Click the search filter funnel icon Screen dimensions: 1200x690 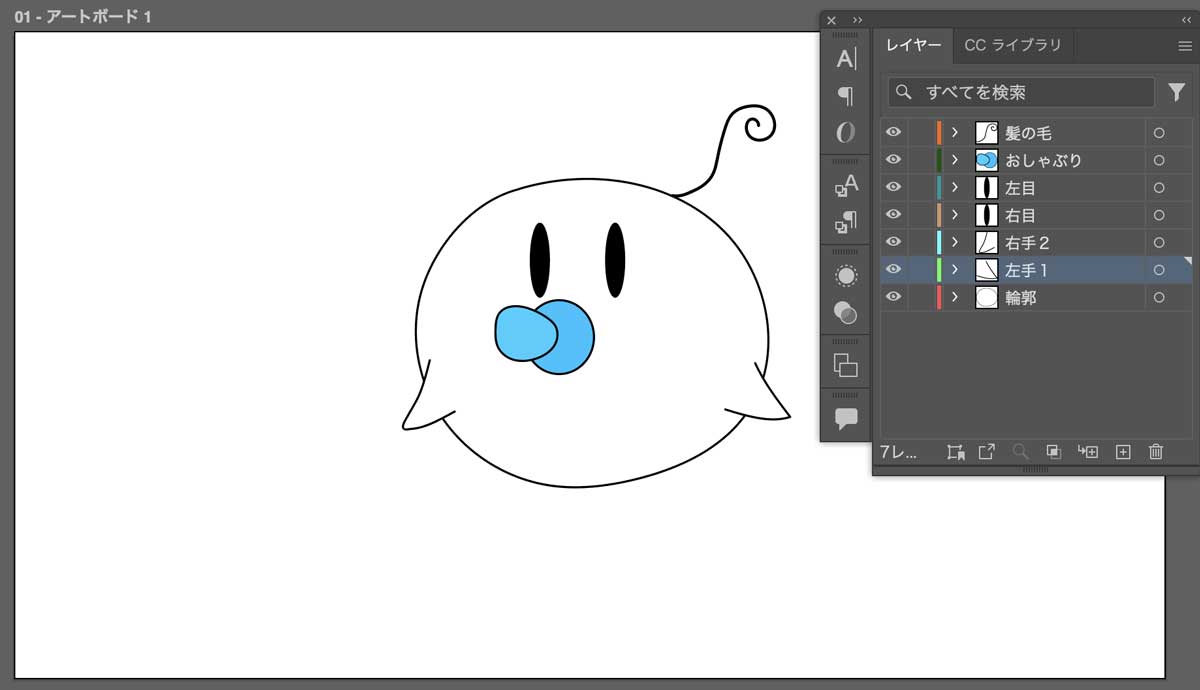[x=1176, y=92]
